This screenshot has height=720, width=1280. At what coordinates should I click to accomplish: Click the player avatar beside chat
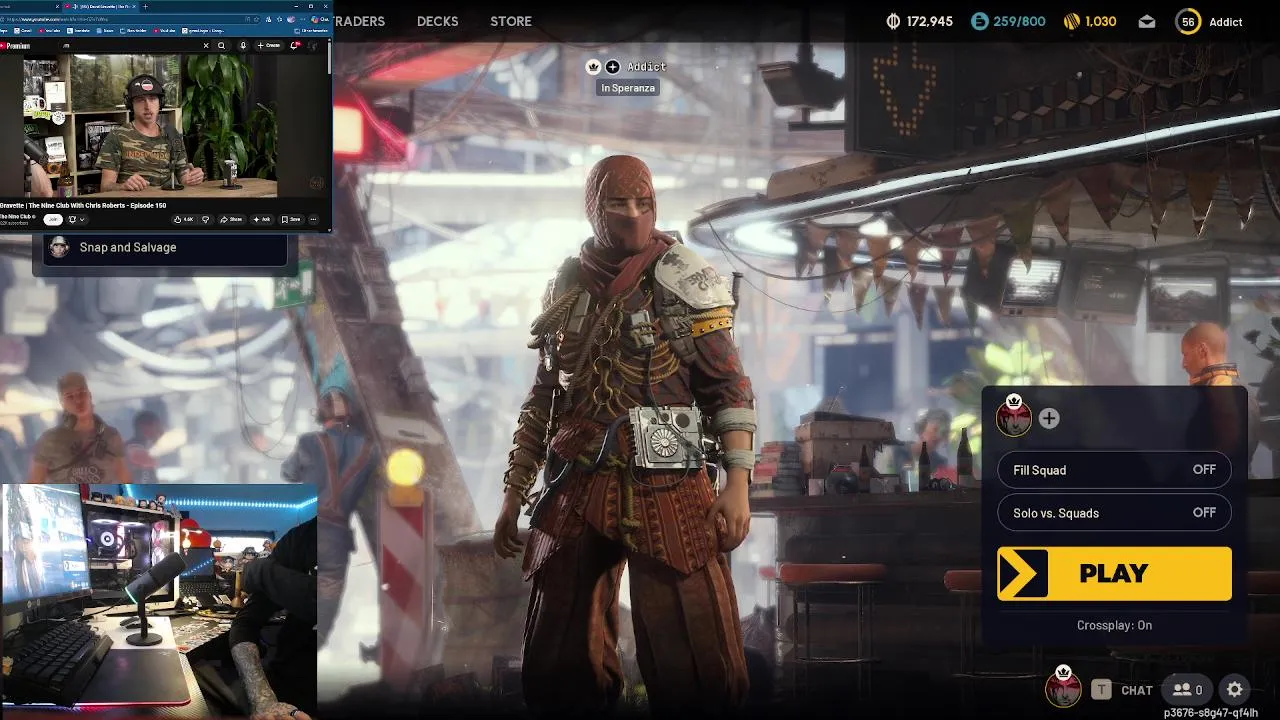tap(1063, 687)
